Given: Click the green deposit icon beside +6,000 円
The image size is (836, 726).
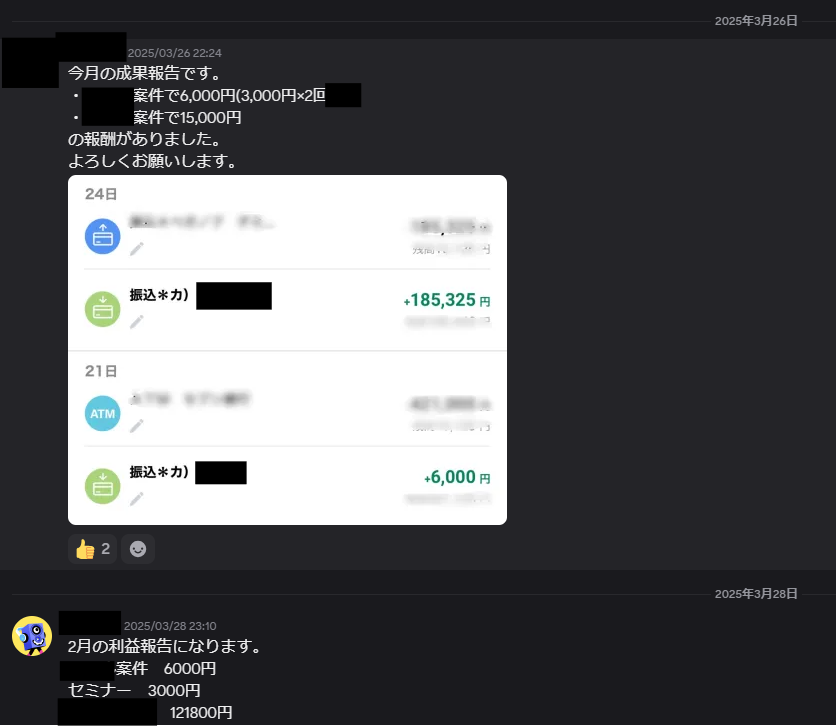Looking at the screenshot, I should (x=102, y=486).
